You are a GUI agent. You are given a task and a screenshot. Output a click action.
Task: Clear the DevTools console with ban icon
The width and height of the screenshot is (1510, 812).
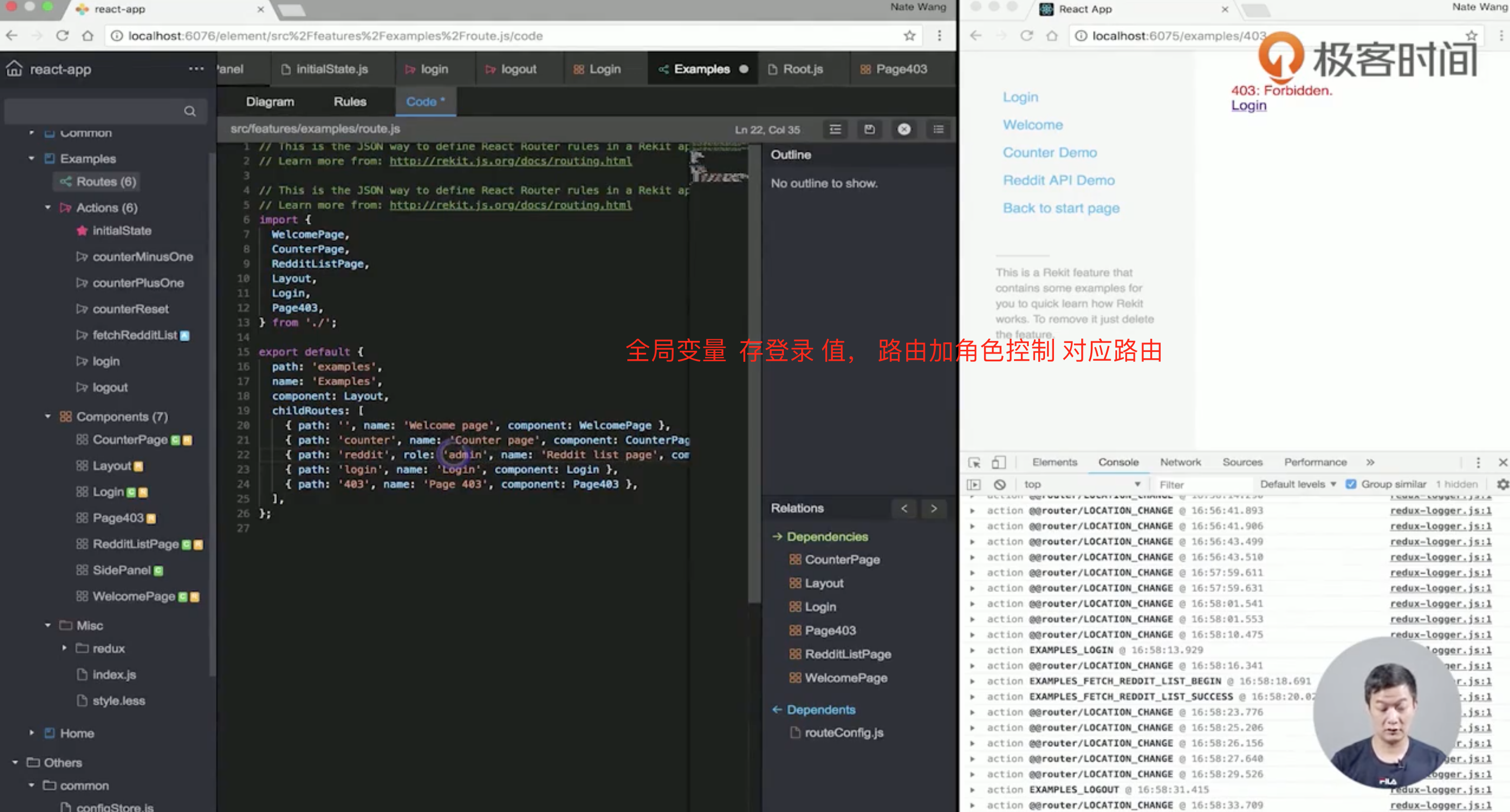click(x=1000, y=484)
